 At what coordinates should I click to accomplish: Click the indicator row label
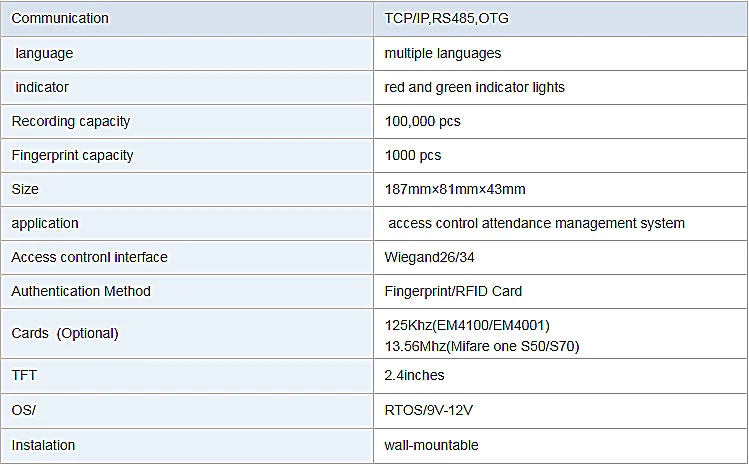click(42, 87)
